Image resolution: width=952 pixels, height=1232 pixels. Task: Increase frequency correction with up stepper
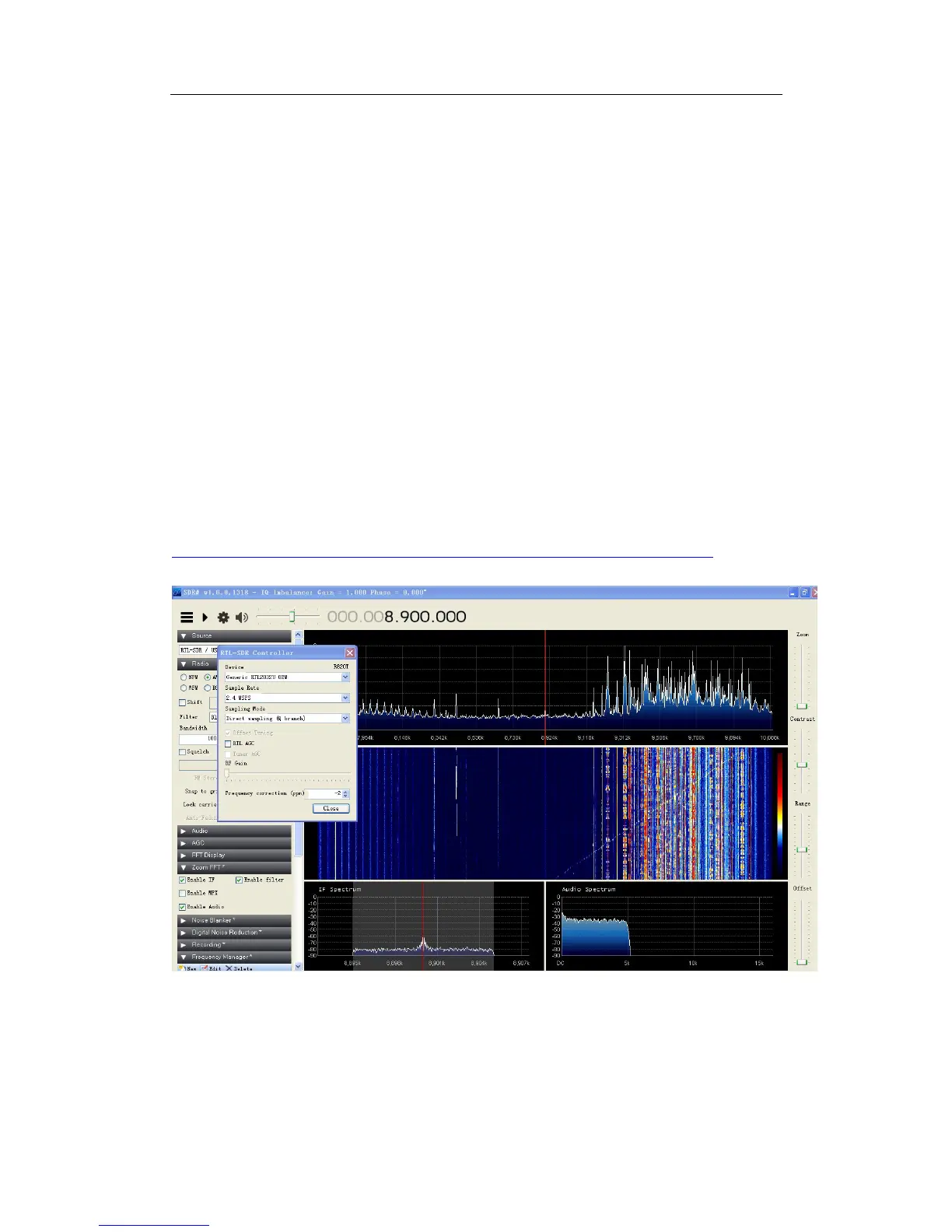(x=346, y=791)
